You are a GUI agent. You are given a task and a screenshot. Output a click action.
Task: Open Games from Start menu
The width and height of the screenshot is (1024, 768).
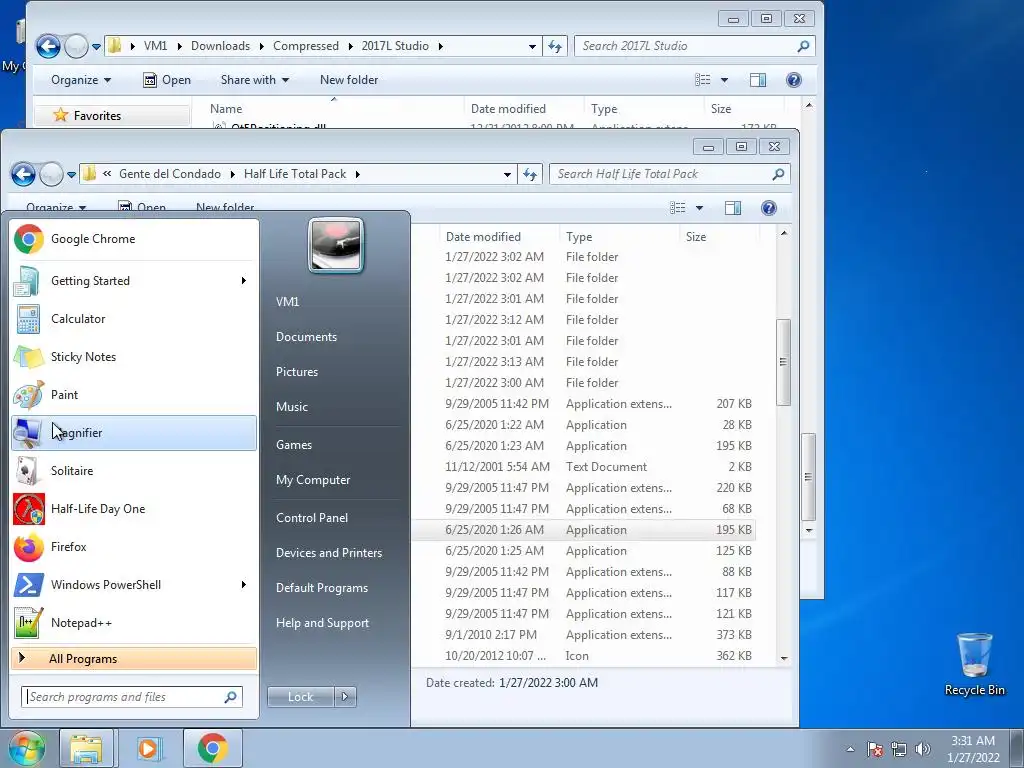coord(293,445)
